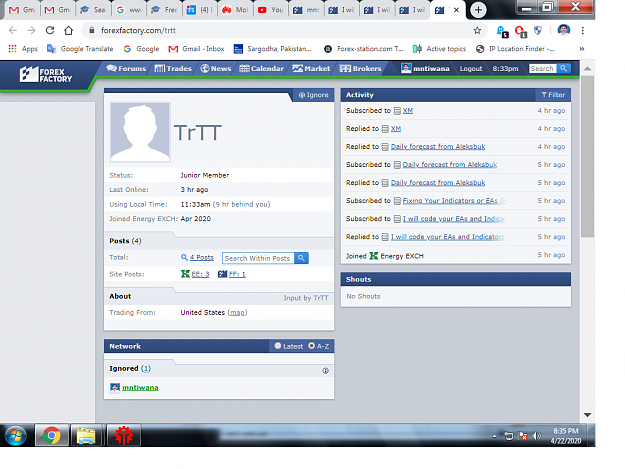Screen dimensions: 625x469
Task: Open the IP Location Finder bookmark
Action: coord(515,49)
